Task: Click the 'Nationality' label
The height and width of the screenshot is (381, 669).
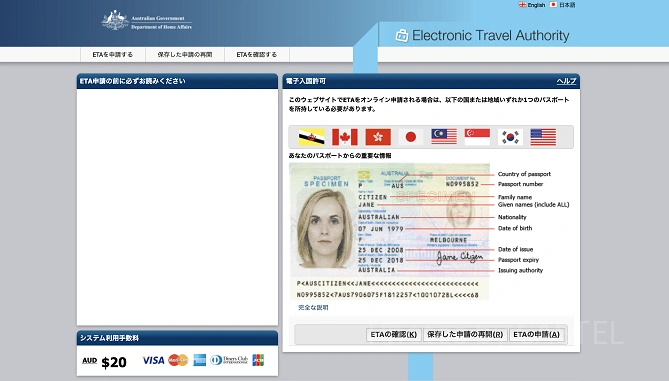Action: coord(512,217)
